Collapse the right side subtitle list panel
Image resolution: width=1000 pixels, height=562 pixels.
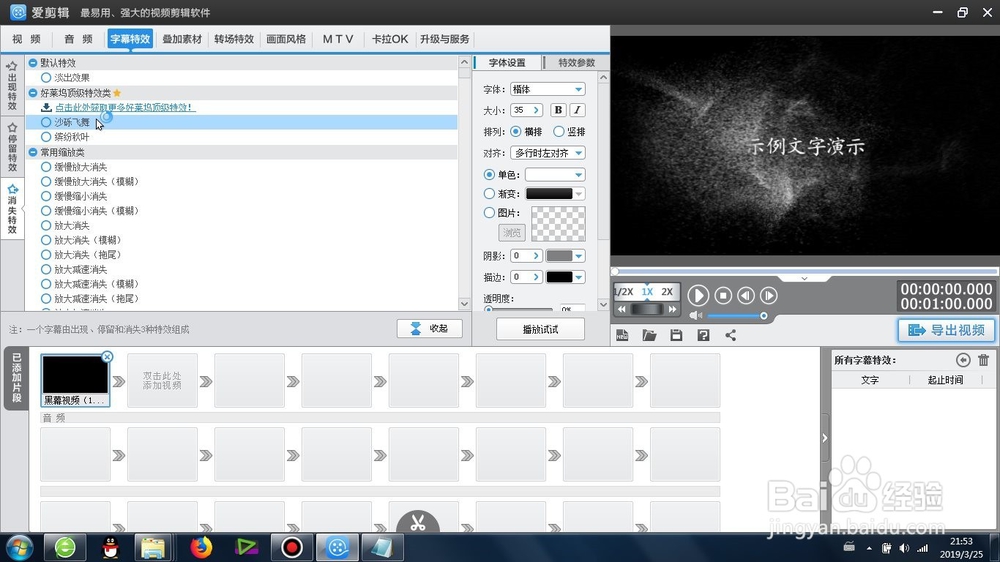click(825, 438)
